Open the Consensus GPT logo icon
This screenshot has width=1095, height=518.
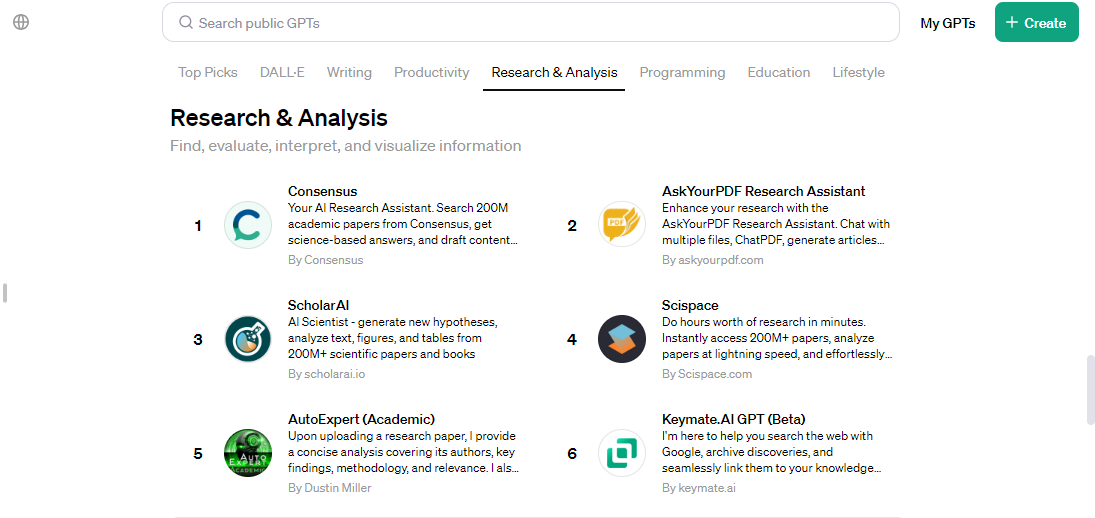click(x=247, y=225)
